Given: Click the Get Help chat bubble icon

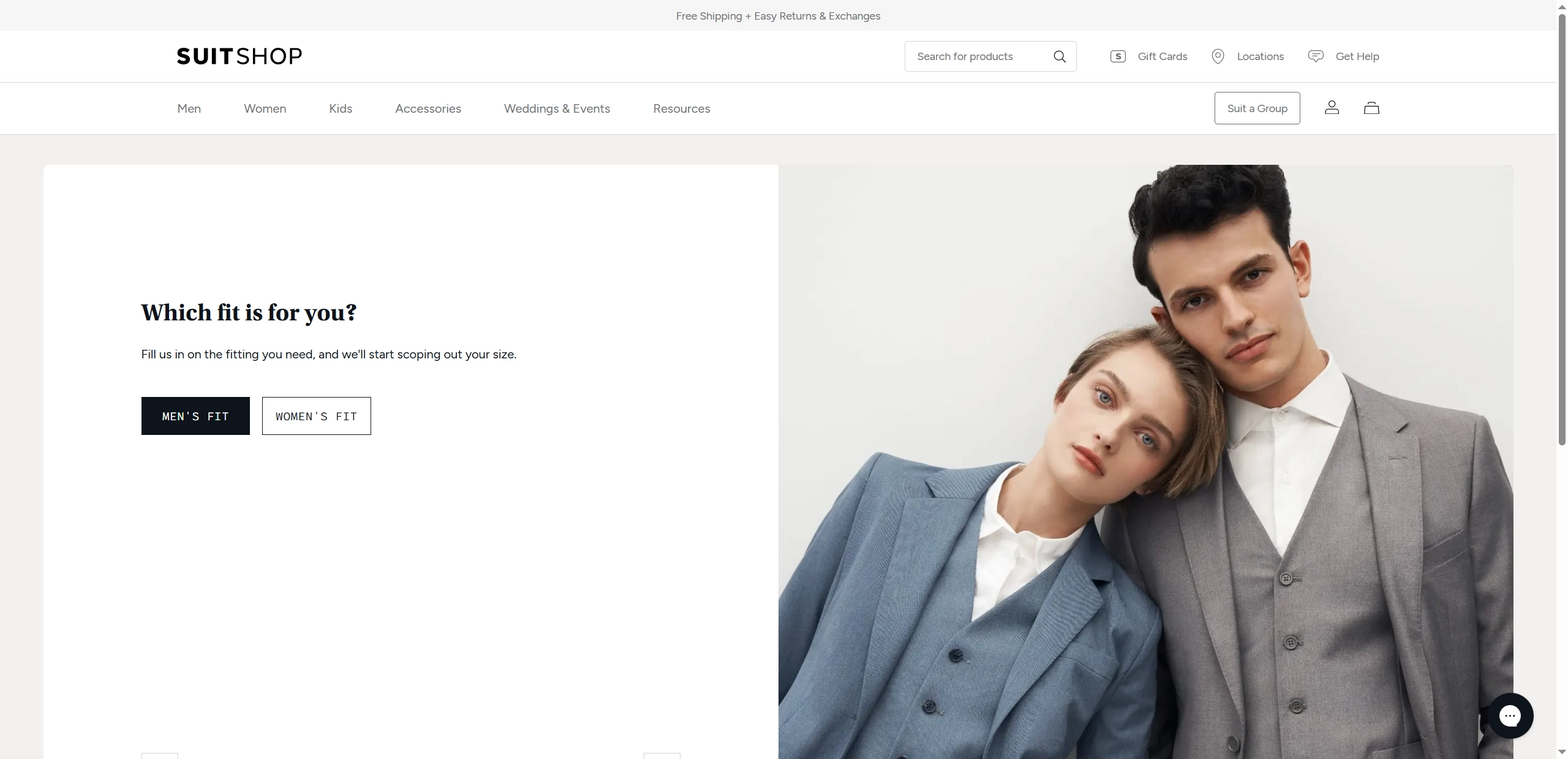Looking at the screenshot, I should (x=1316, y=56).
